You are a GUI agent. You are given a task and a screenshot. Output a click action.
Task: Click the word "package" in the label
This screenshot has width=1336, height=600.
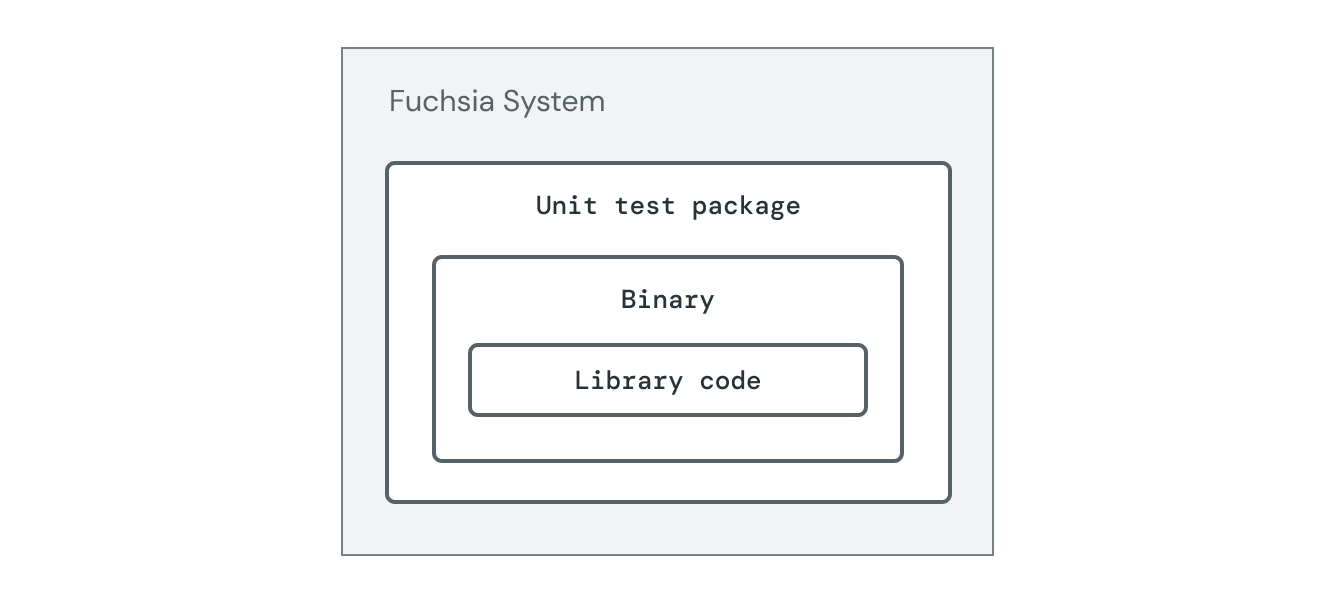[x=746, y=206]
